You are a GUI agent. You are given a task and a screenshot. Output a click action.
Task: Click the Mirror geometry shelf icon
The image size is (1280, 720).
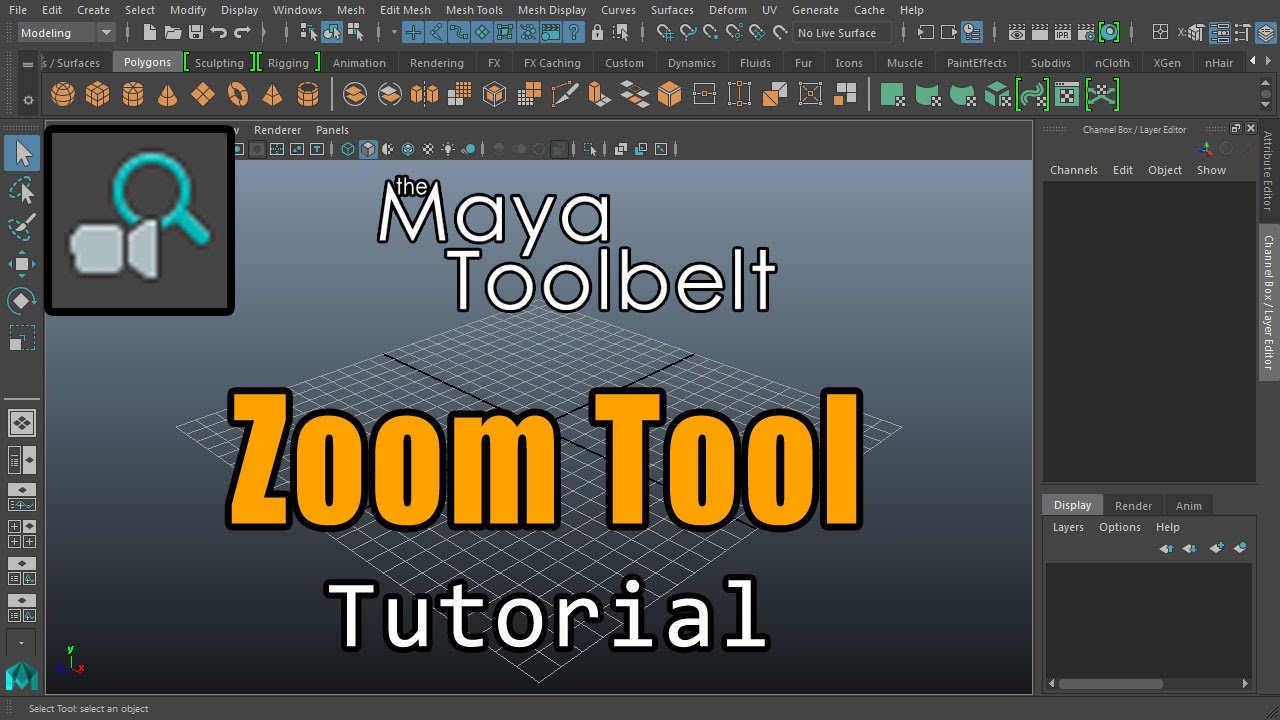[x=424, y=95]
